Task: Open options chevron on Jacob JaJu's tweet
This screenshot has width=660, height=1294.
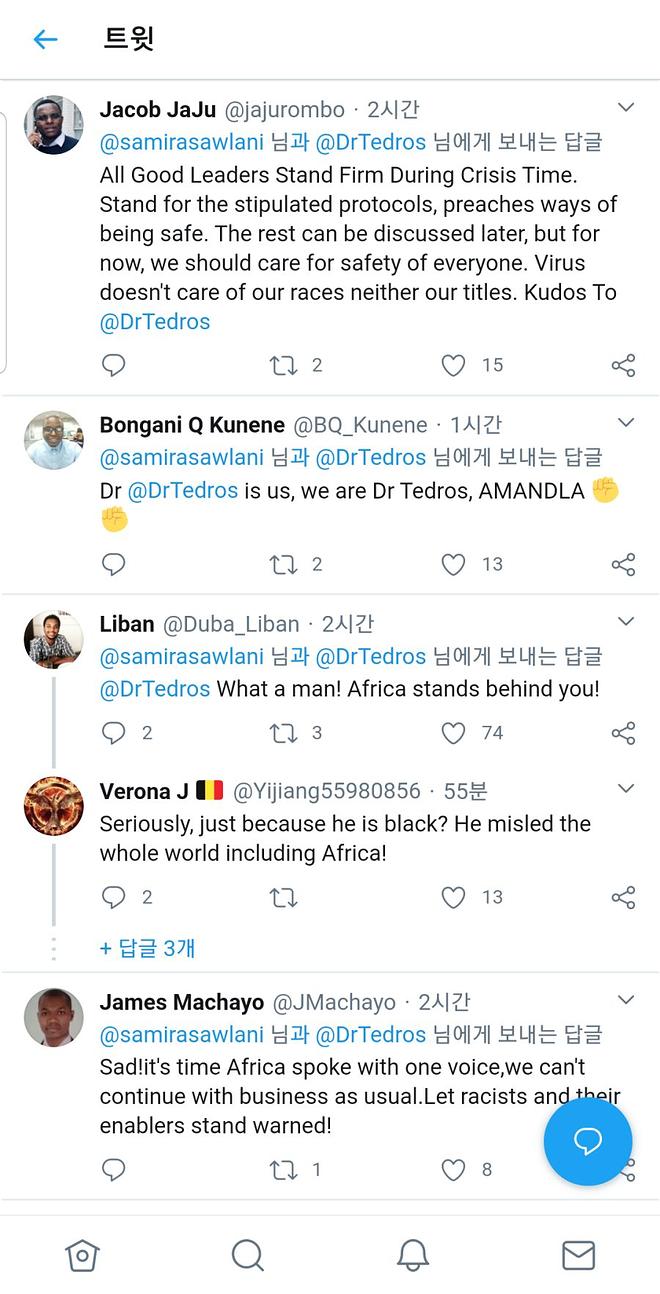Action: coord(626,107)
